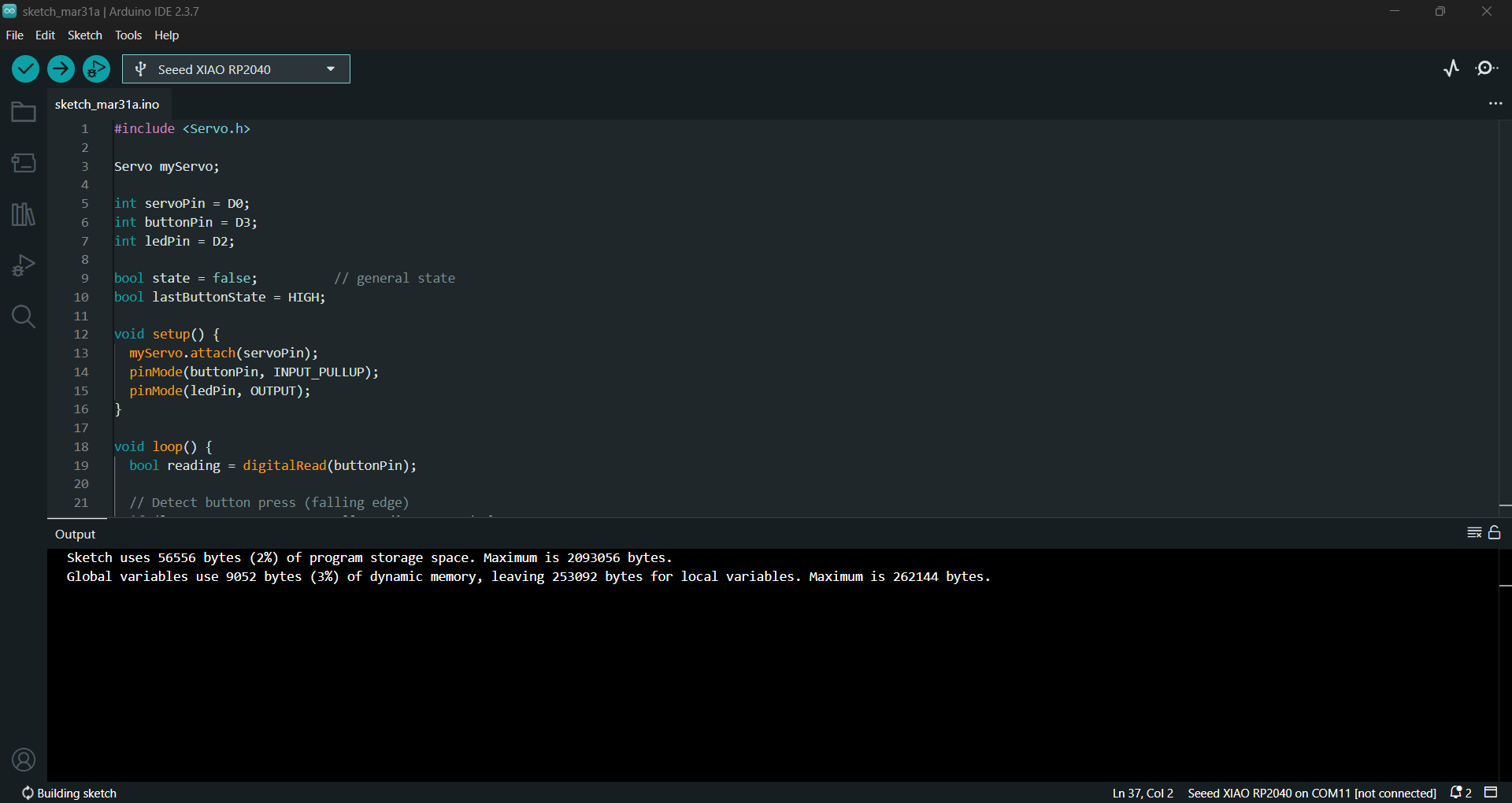Image resolution: width=1512 pixels, height=803 pixels.
Task: Toggle the bottom panel icon in status bar
Action: click(1491, 792)
